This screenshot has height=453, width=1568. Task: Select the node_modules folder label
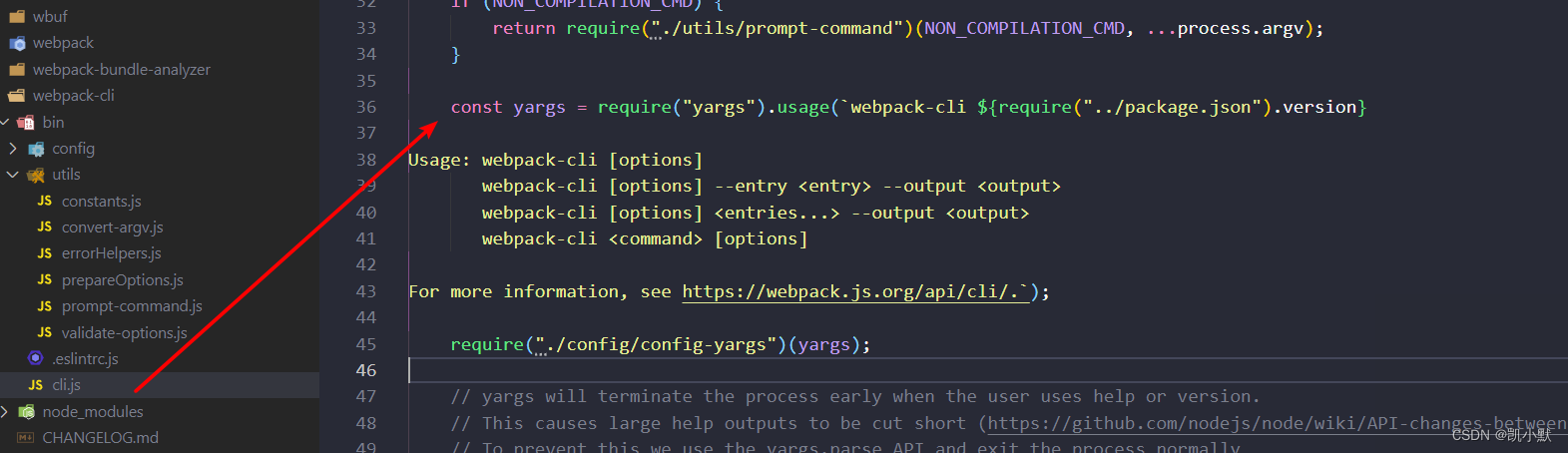pyautogui.click(x=93, y=411)
